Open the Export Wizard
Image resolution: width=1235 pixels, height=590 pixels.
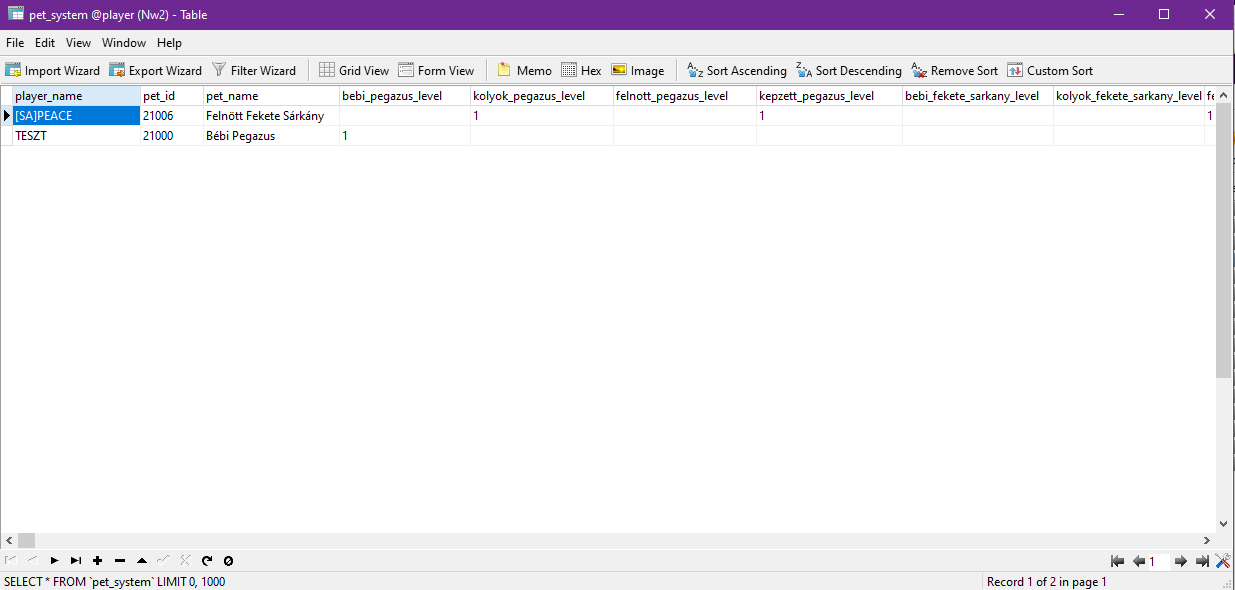pos(156,70)
